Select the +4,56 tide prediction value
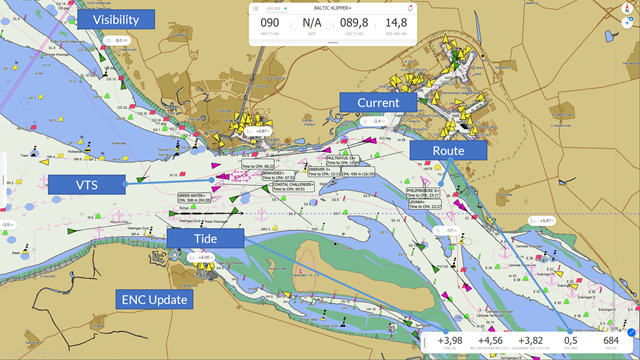 pos(490,341)
